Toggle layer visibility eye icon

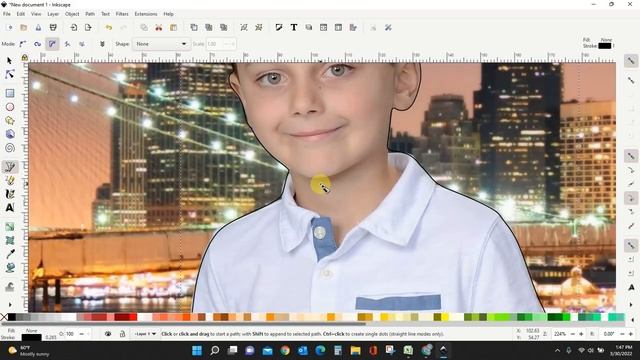click(108, 334)
